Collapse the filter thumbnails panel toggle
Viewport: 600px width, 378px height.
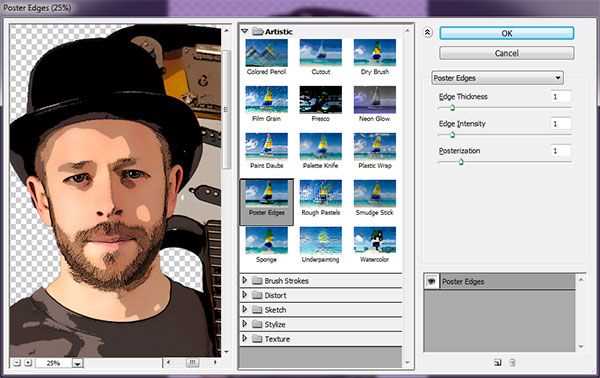click(x=427, y=33)
